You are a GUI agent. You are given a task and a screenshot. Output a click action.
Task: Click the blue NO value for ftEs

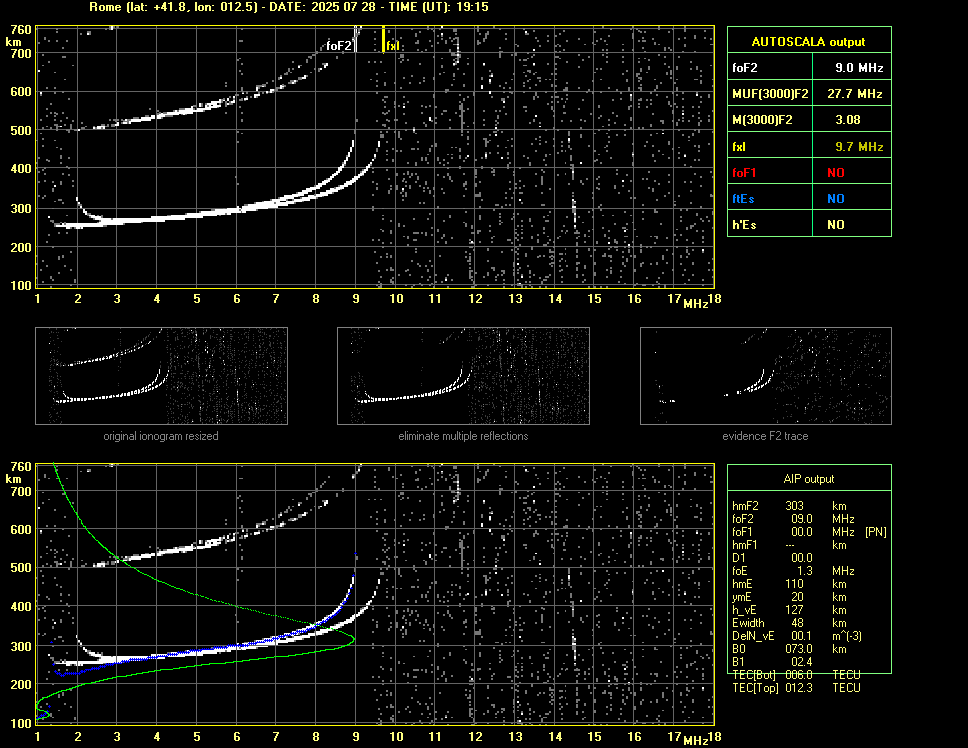836,199
